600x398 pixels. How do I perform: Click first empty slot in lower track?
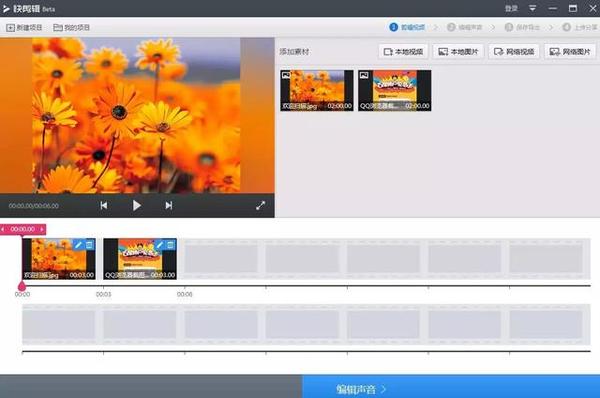(59, 325)
